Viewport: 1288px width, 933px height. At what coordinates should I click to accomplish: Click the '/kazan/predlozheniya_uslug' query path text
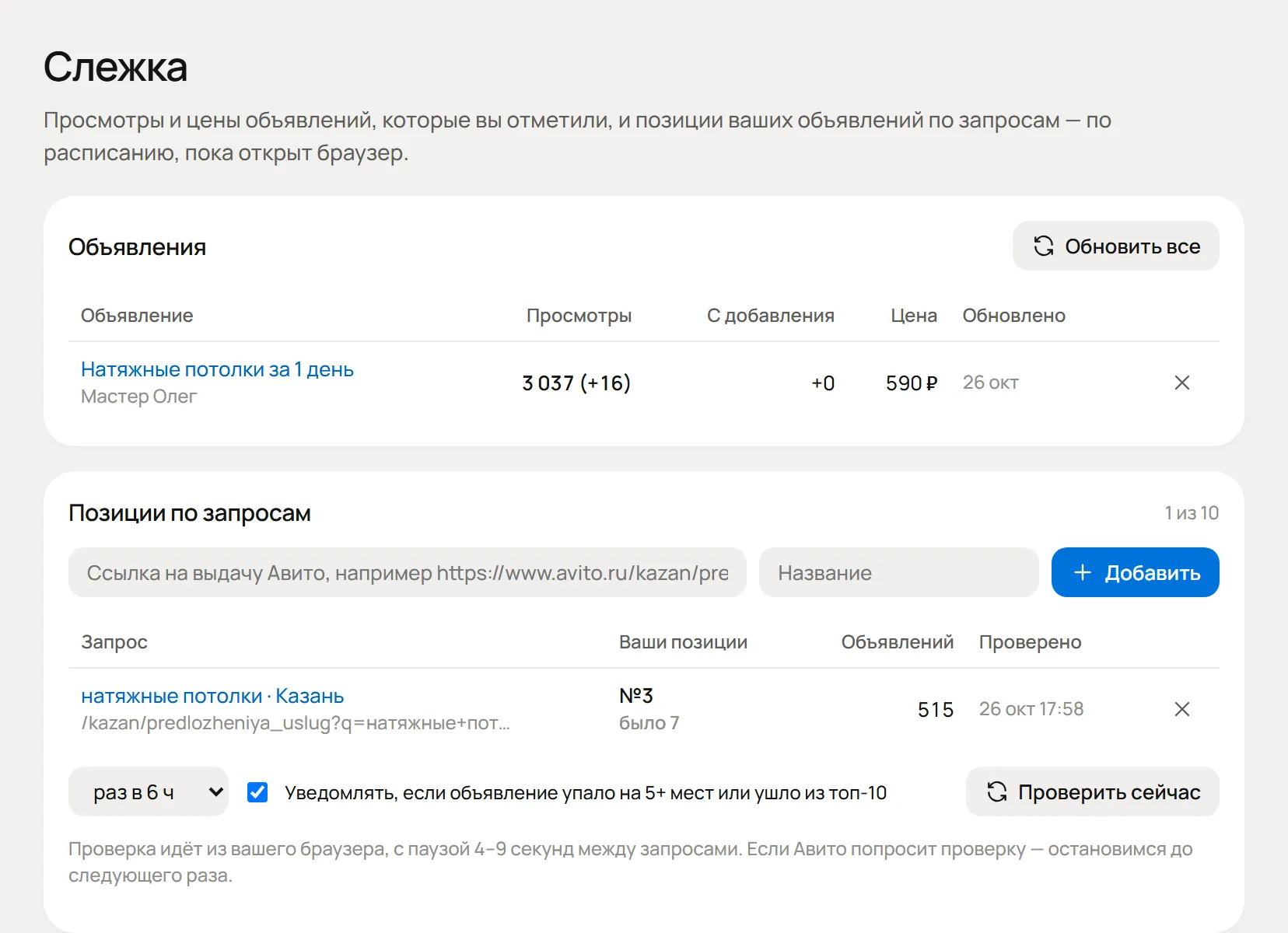pyautogui.click(x=296, y=723)
